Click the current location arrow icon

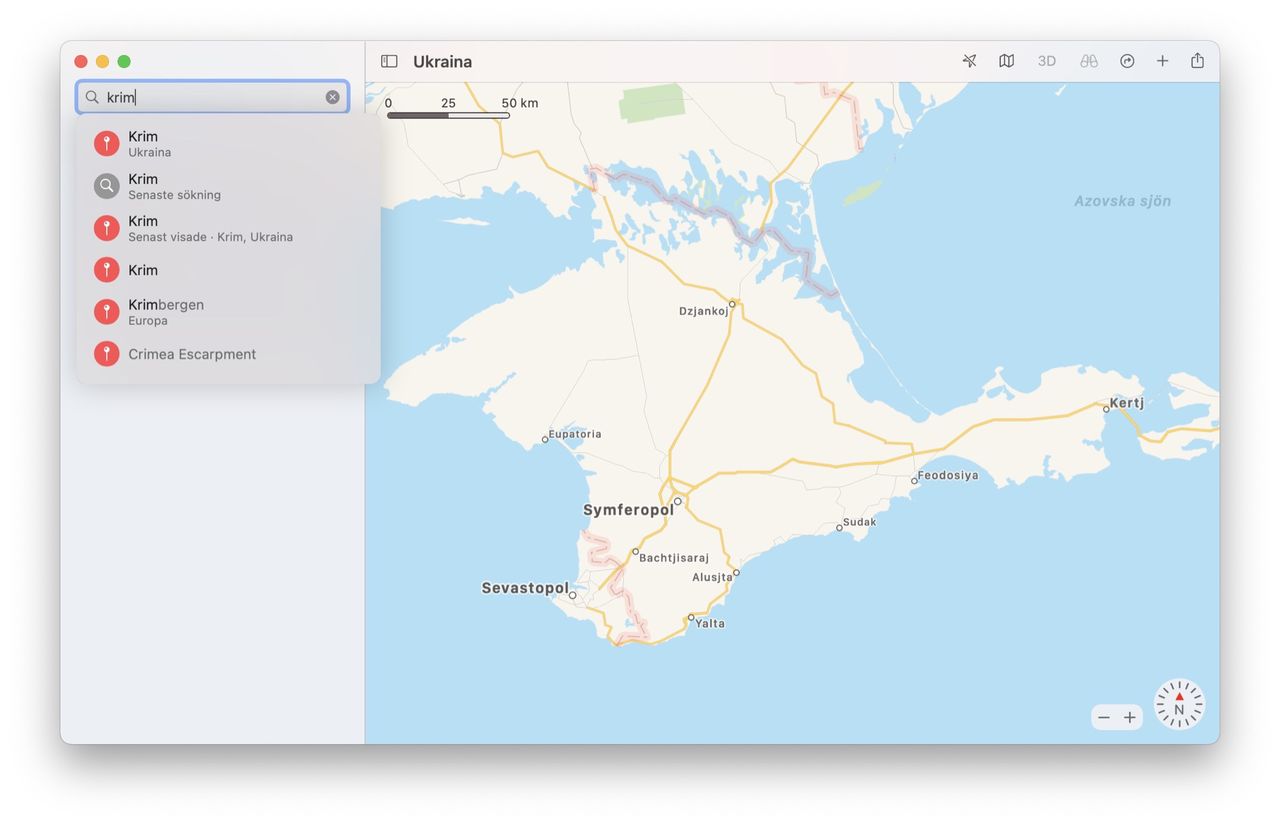[x=968, y=60]
